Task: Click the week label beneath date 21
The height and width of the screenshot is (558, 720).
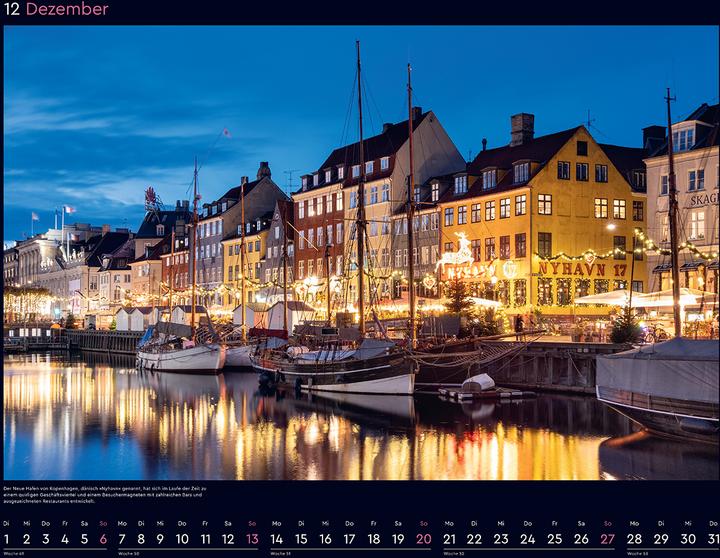Action: (453, 553)
